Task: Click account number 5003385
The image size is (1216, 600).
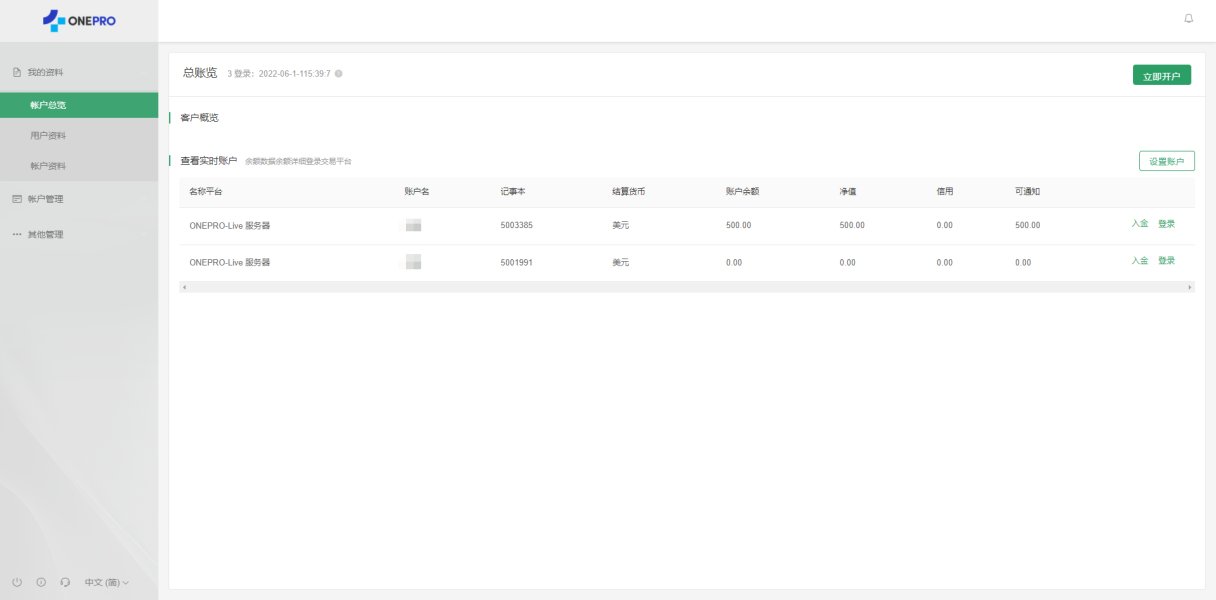Action: pos(516,226)
